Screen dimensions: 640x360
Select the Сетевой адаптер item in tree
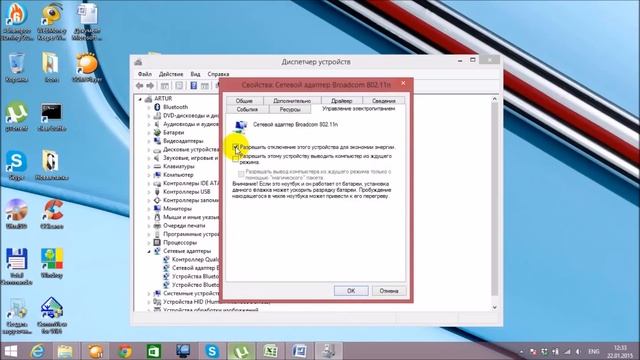coord(195,268)
